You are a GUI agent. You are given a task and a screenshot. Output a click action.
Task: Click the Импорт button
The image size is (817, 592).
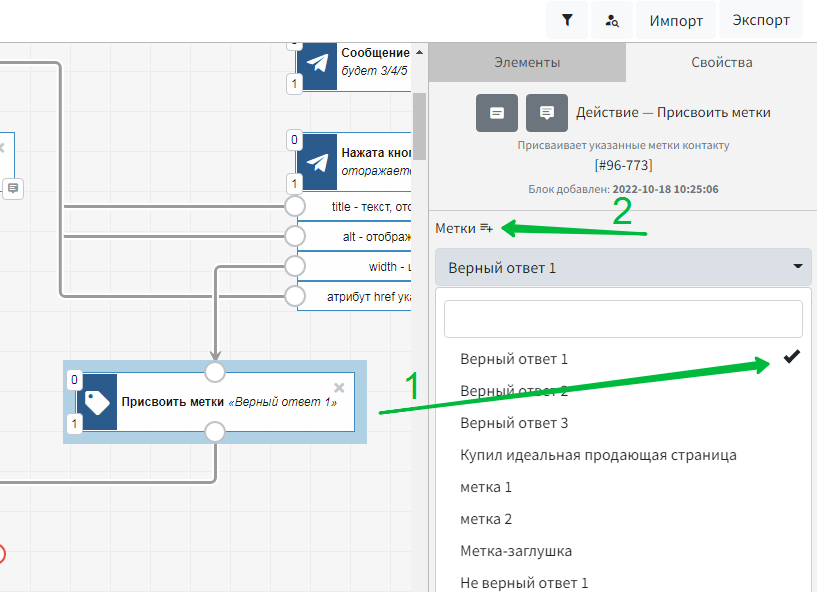(x=676, y=20)
